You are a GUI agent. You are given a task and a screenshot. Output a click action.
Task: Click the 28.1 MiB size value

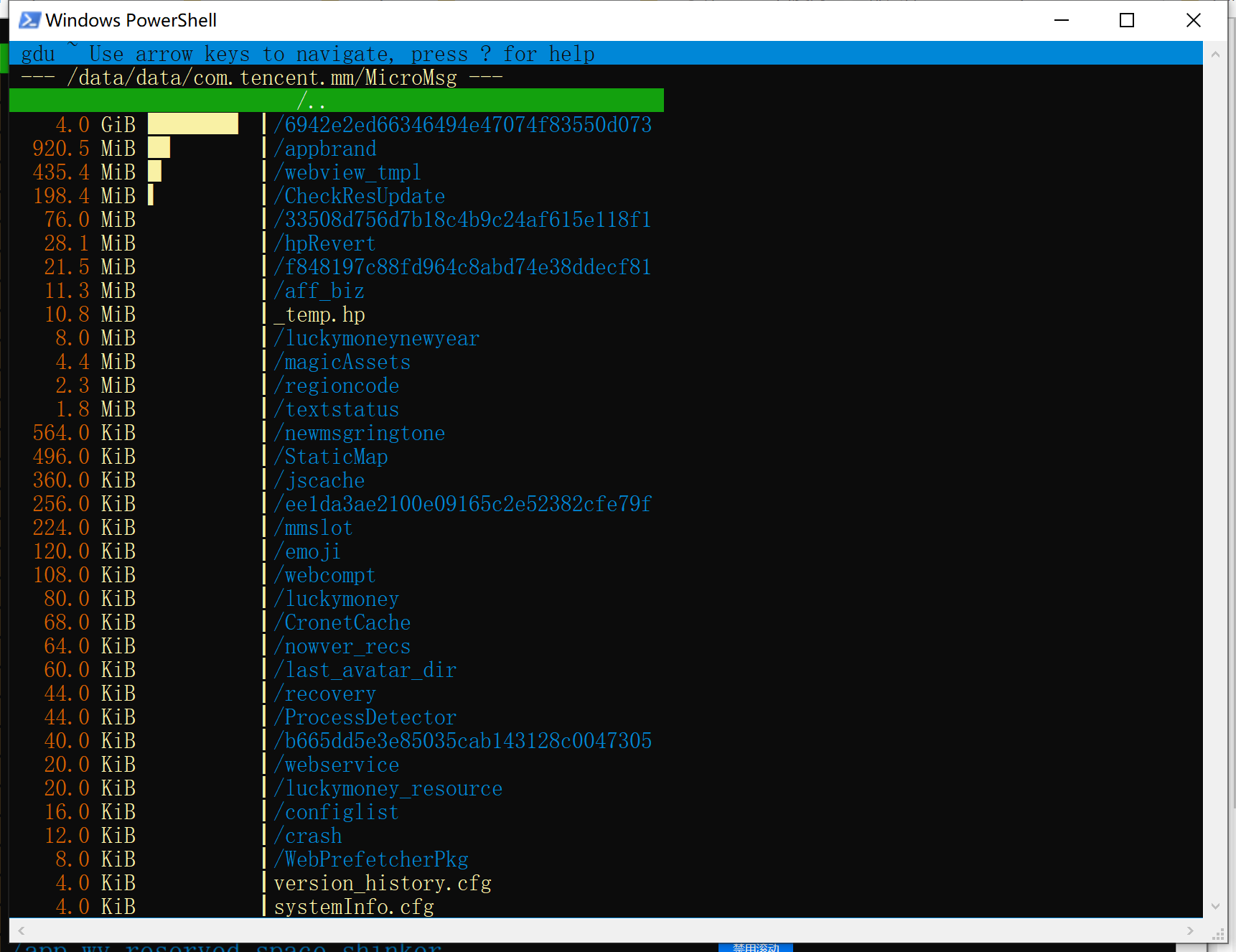tap(90, 243)
